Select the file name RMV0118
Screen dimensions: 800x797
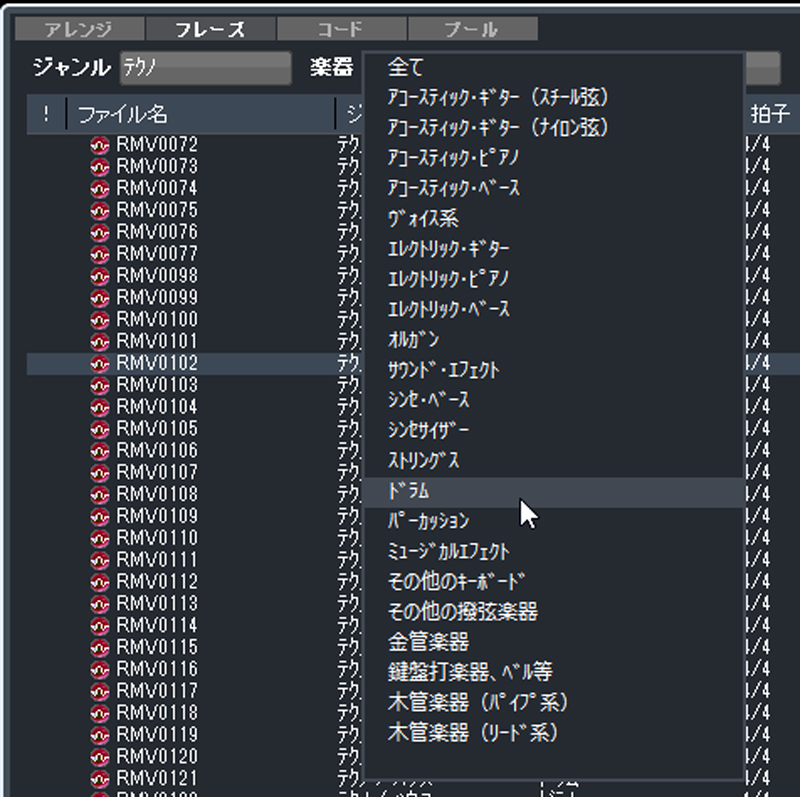(x=157, y=713)
